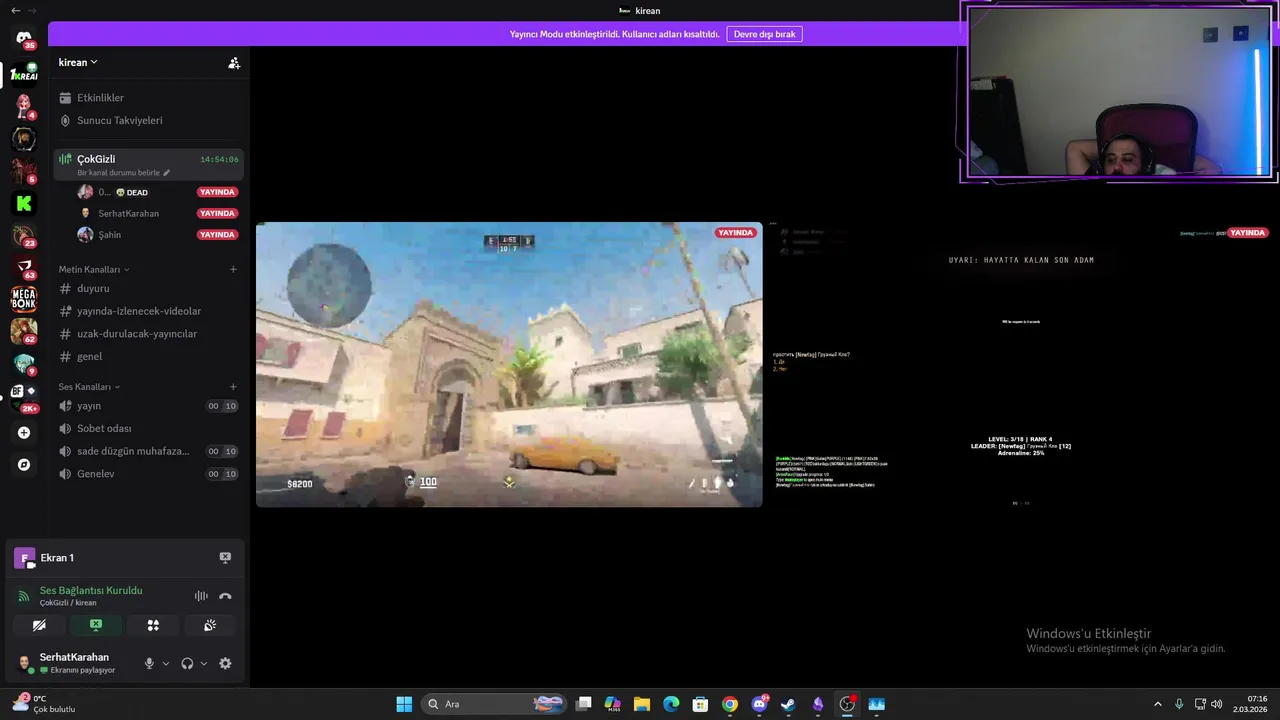Select Şahin in voice member list

pyautogui.click(x=158, y=235)
